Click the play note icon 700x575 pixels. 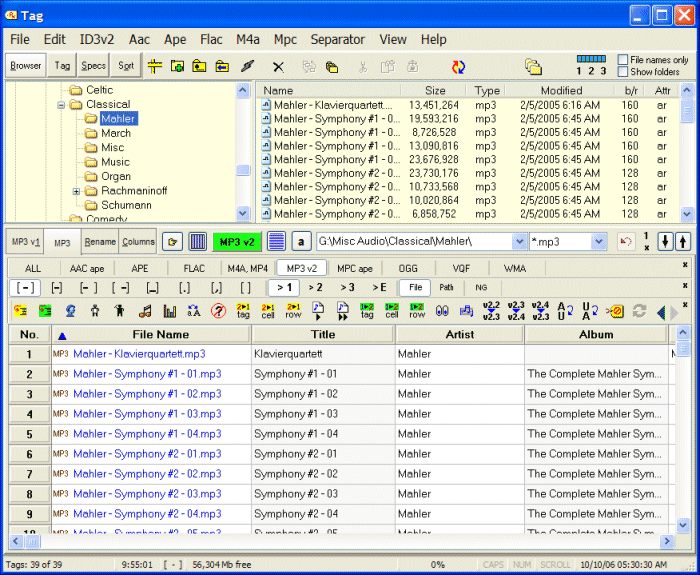(x=318, y=311)
